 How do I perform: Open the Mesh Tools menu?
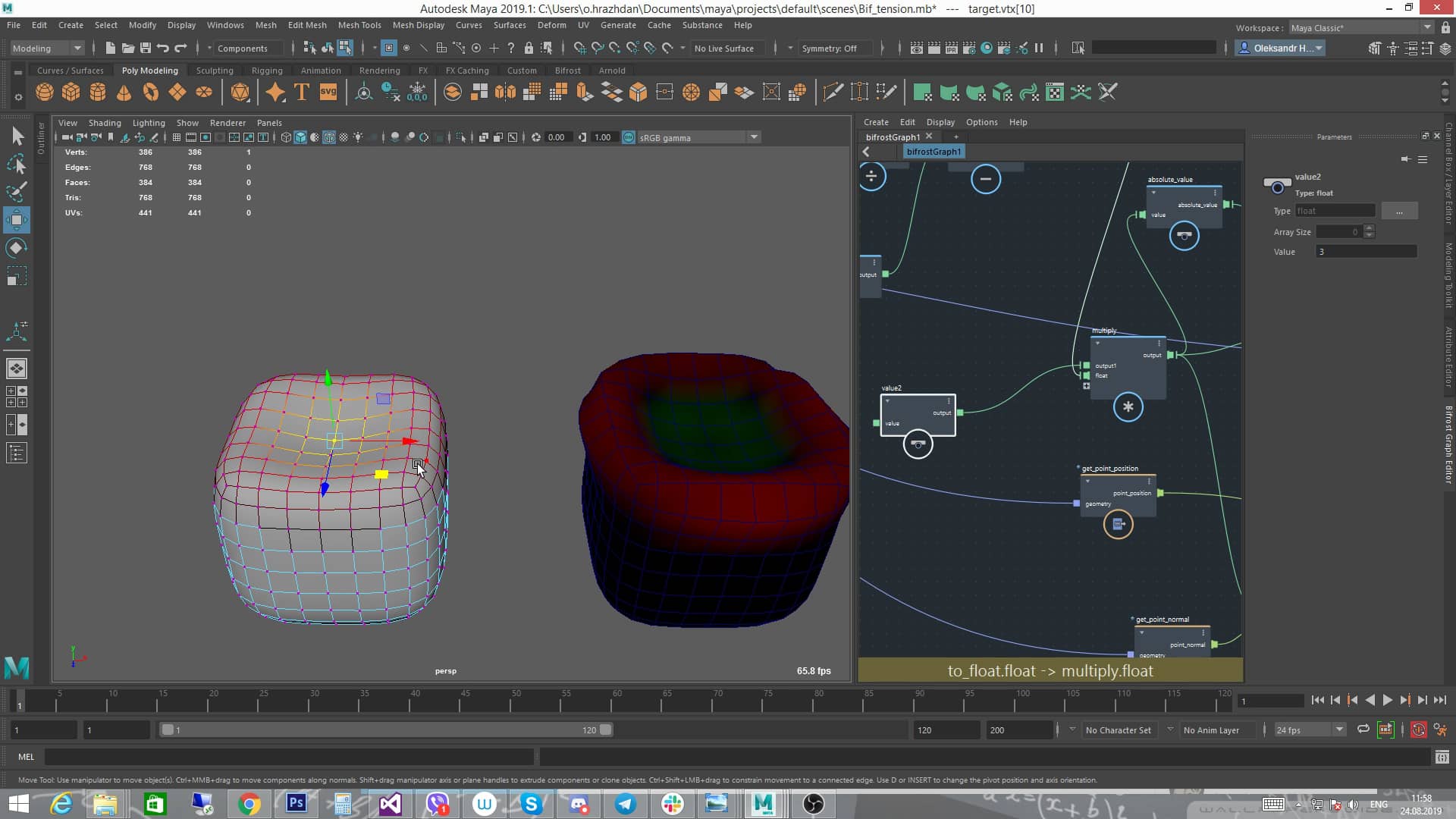click(359, 25)
